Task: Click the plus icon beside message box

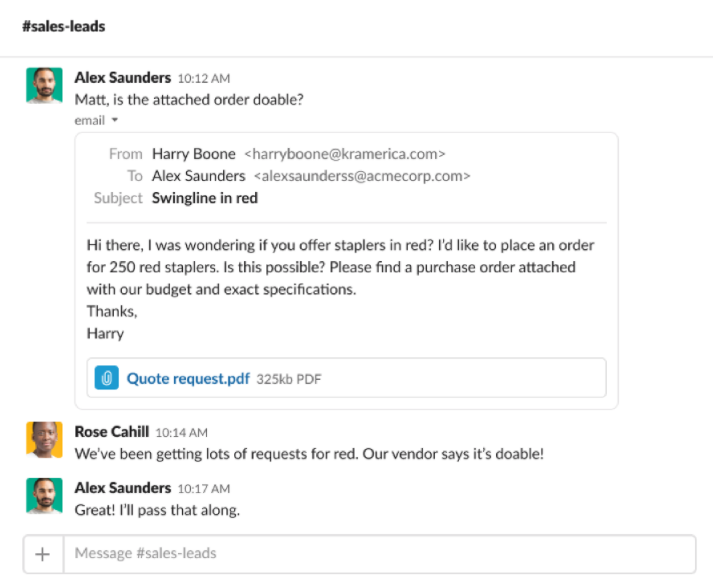Action: (43, 553)
